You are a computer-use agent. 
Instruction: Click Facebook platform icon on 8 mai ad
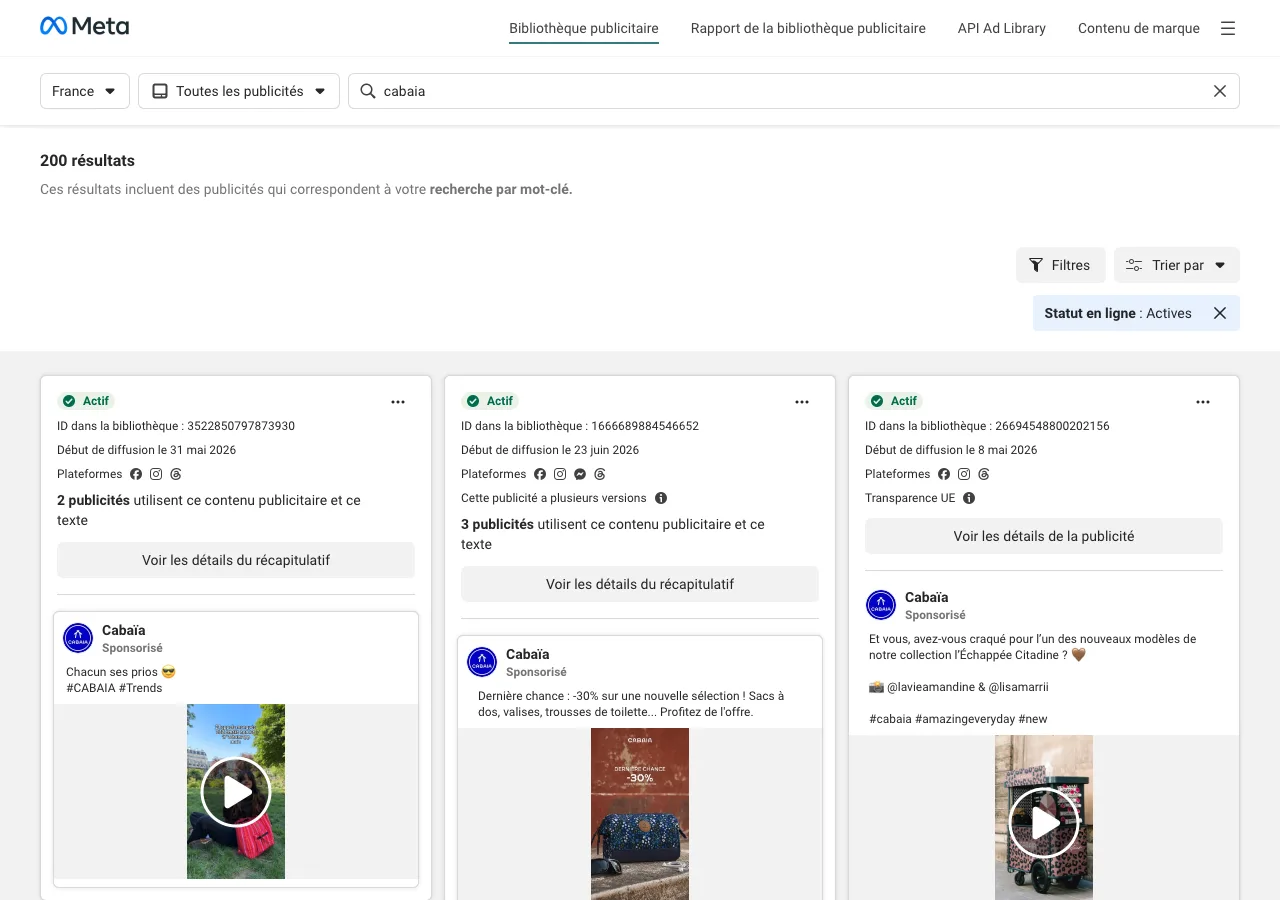[944, 474]
